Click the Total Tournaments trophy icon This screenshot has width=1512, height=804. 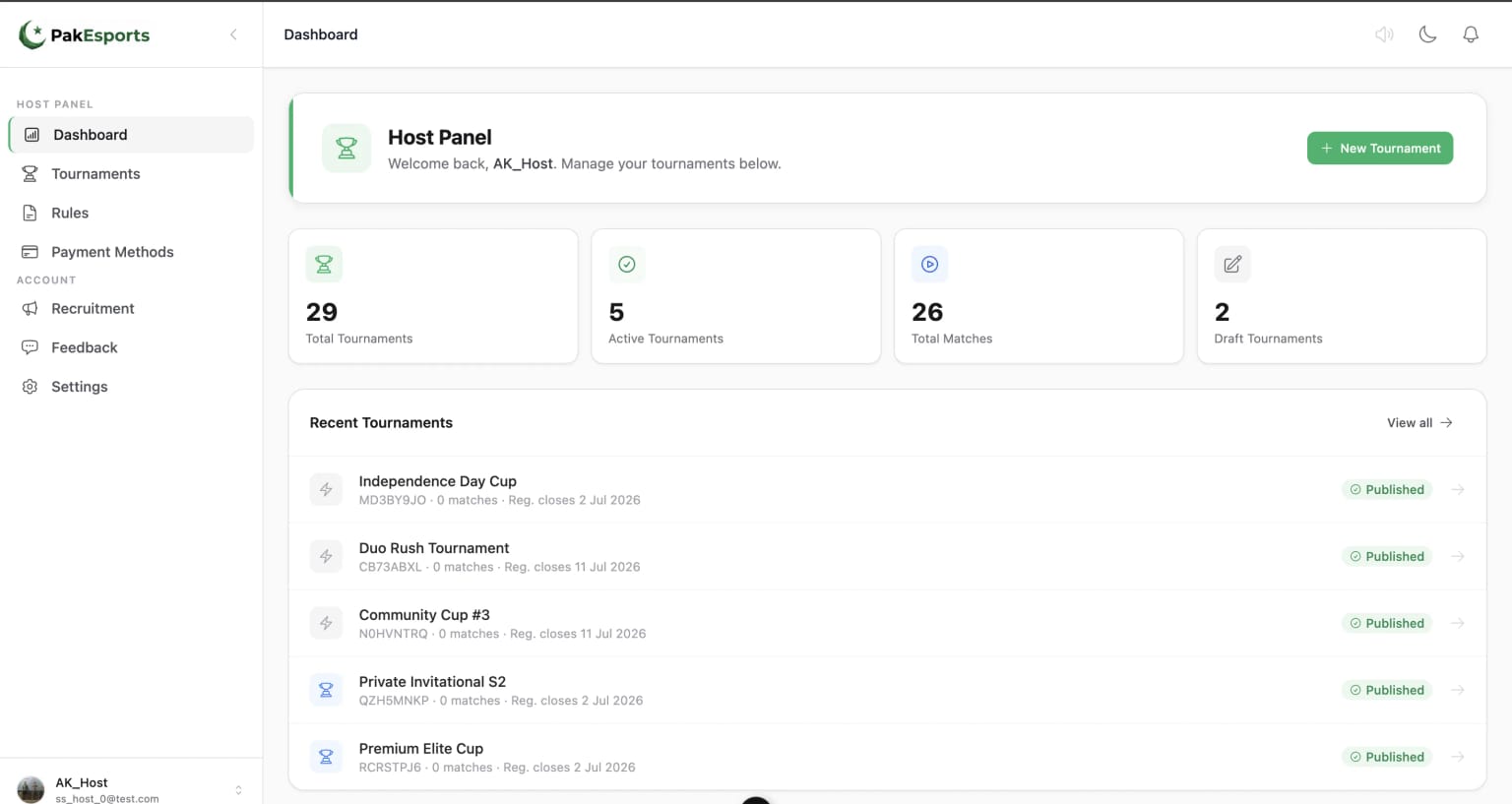click(324, 264)
